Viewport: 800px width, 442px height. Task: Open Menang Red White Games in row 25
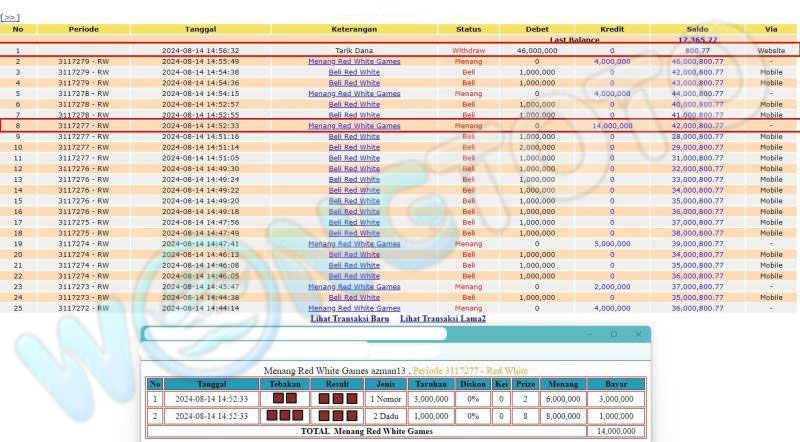(x=354, y=308)
